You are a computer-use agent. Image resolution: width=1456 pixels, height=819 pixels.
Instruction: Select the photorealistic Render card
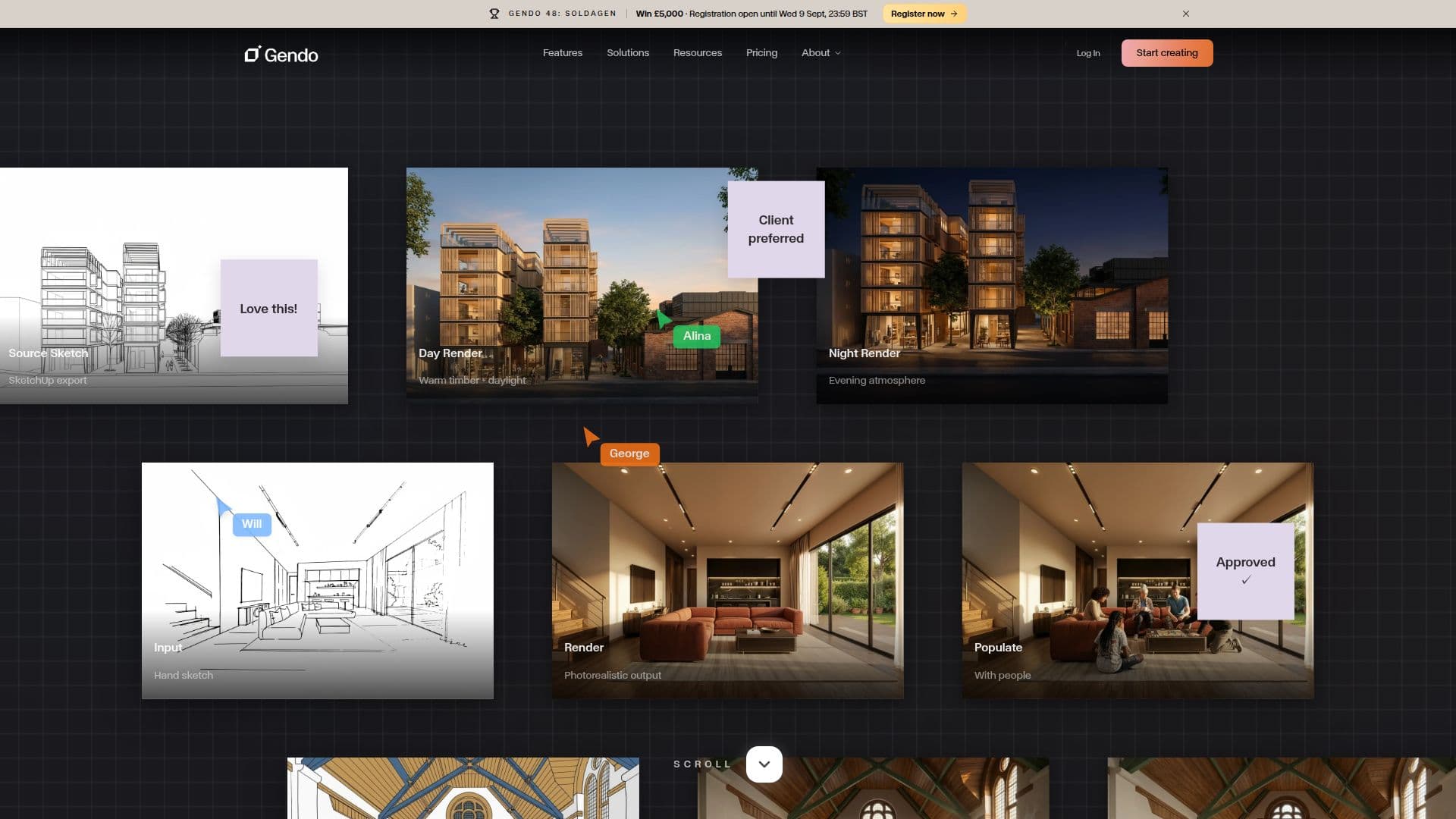click(728, 581)
